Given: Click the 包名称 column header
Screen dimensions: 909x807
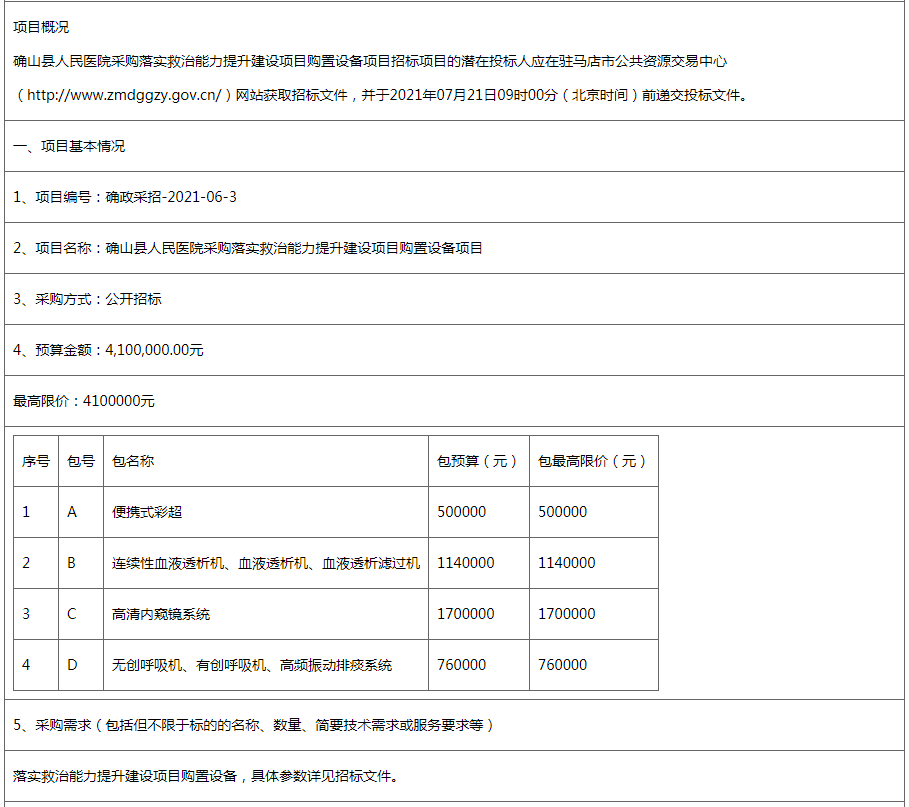Looking at the screenshot, I should 133,461.
